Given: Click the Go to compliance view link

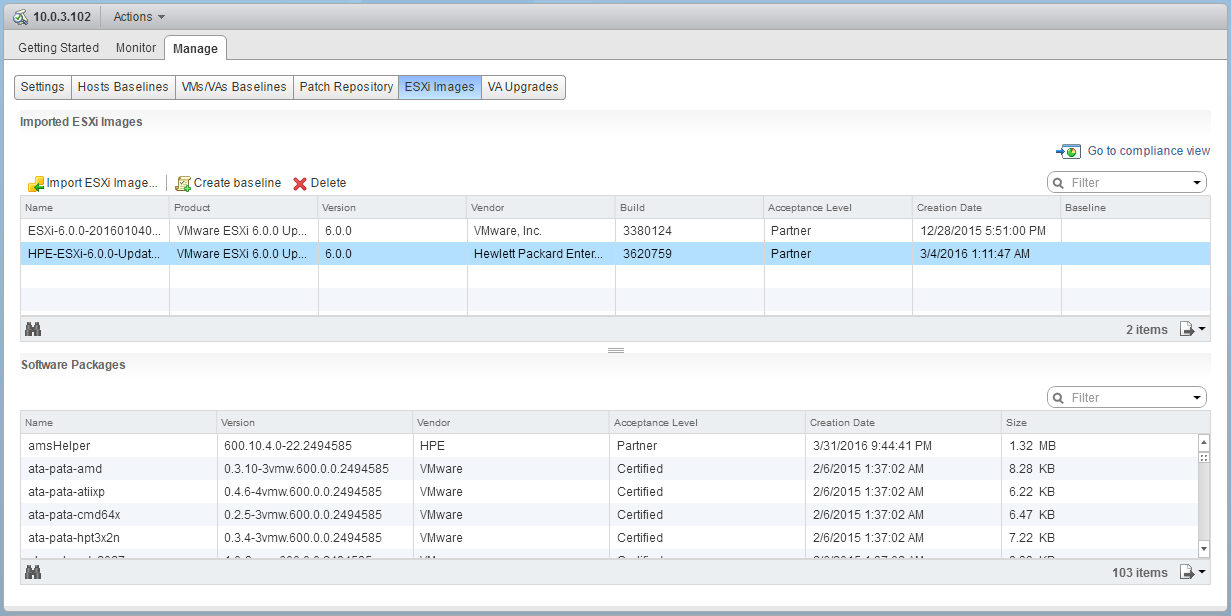Looking at the screenshot, I should 1148,150.
